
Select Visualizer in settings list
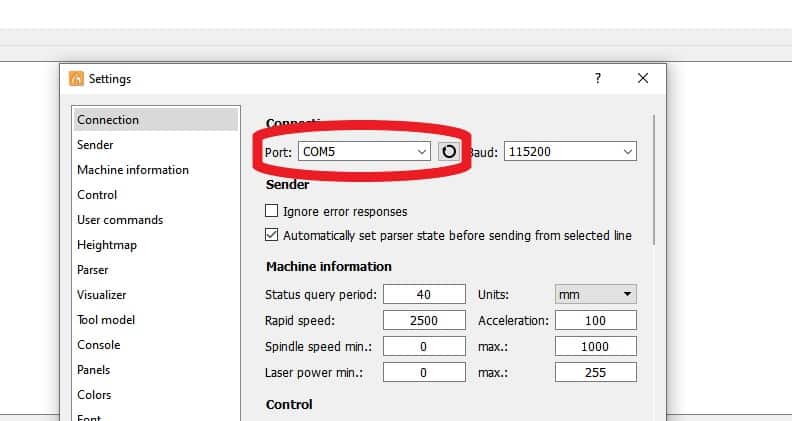point(156,295)
